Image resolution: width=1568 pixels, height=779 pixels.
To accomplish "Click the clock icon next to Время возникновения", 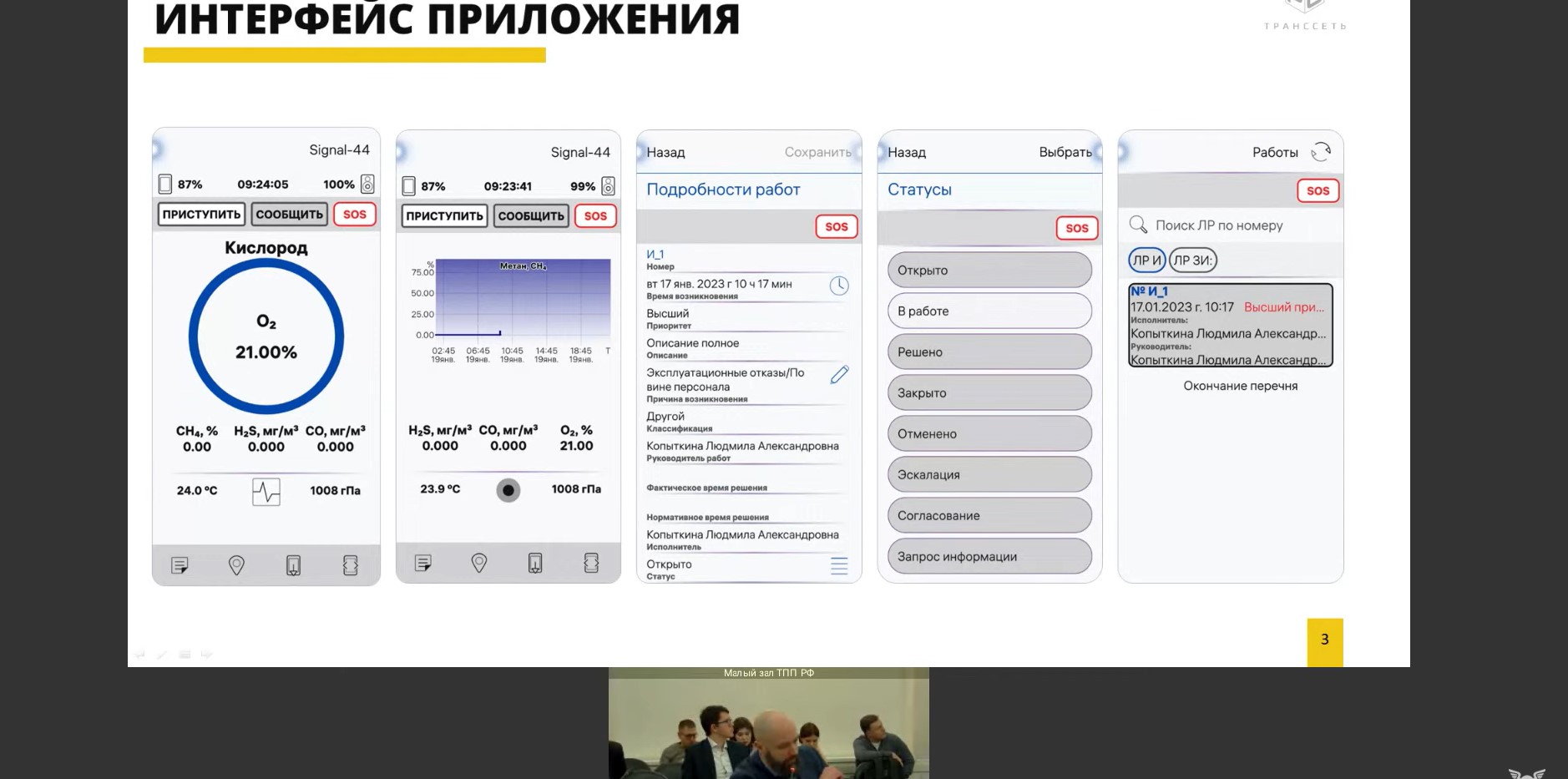I will point(839,286).
